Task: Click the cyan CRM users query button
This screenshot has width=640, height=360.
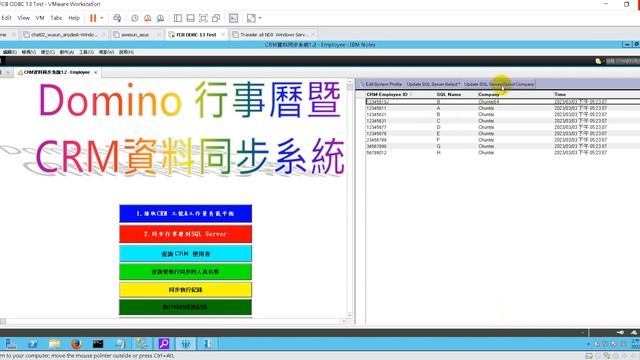Action: coord(185,253)
